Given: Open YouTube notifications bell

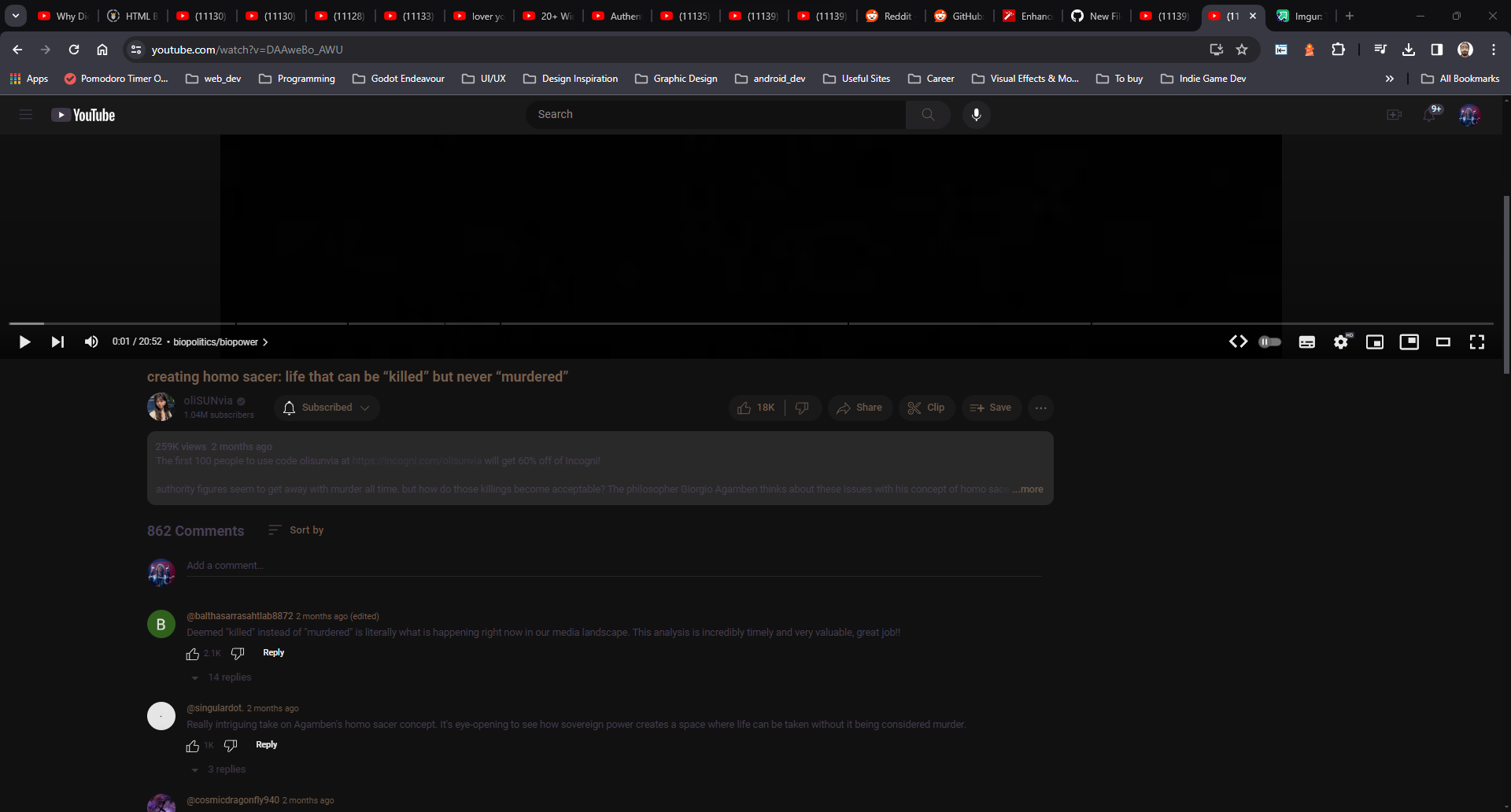Looking at the screenshot, I should (x=1431, y=115).
